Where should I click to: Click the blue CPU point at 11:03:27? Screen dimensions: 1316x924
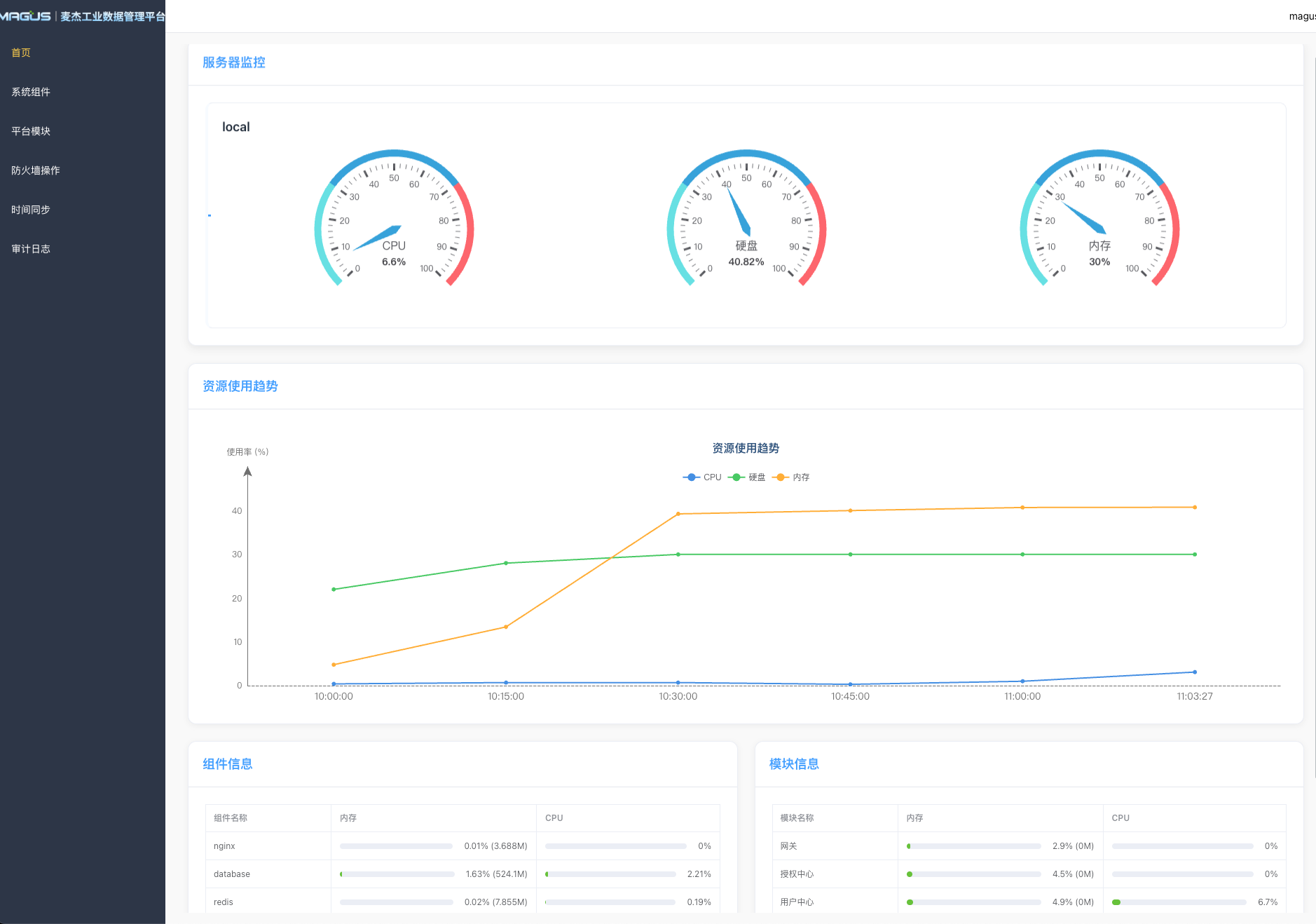tap(1195, 672)
